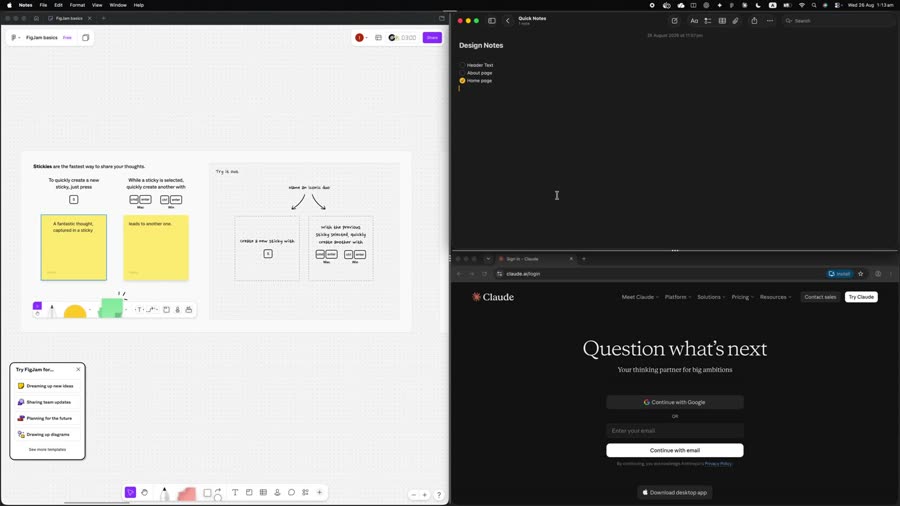Click Continue with Google
Image resolution: width=900 pixels, height=506 pixels.
click(674, 402)
